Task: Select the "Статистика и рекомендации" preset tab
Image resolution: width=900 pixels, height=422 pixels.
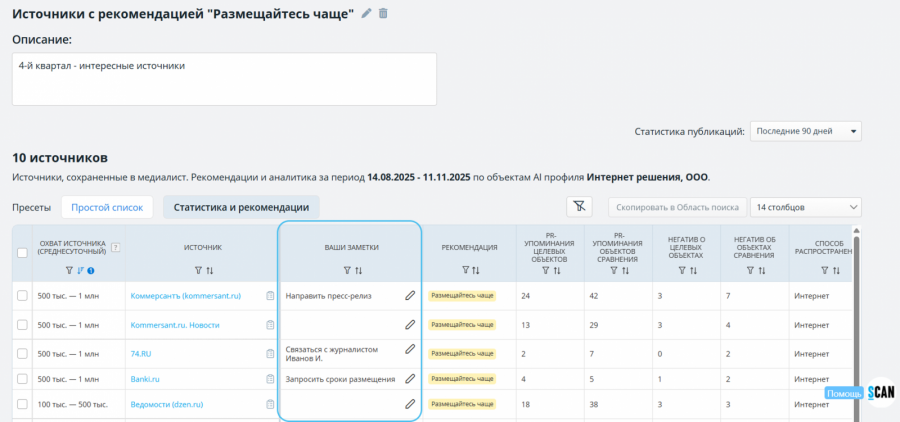Action: click(x=240, y=207)
